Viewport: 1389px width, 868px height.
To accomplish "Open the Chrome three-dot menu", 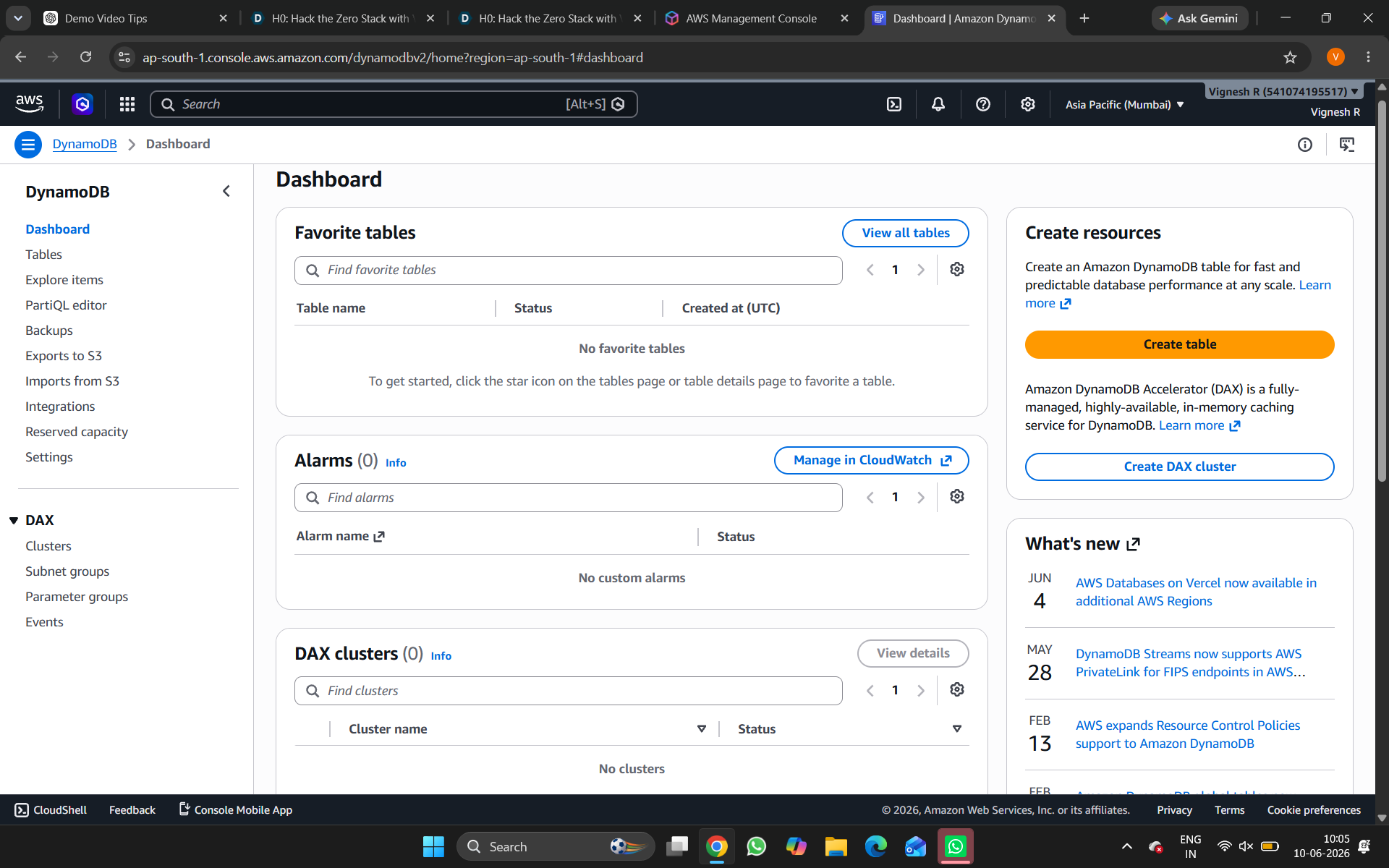I will click(x=1368, y=57).
